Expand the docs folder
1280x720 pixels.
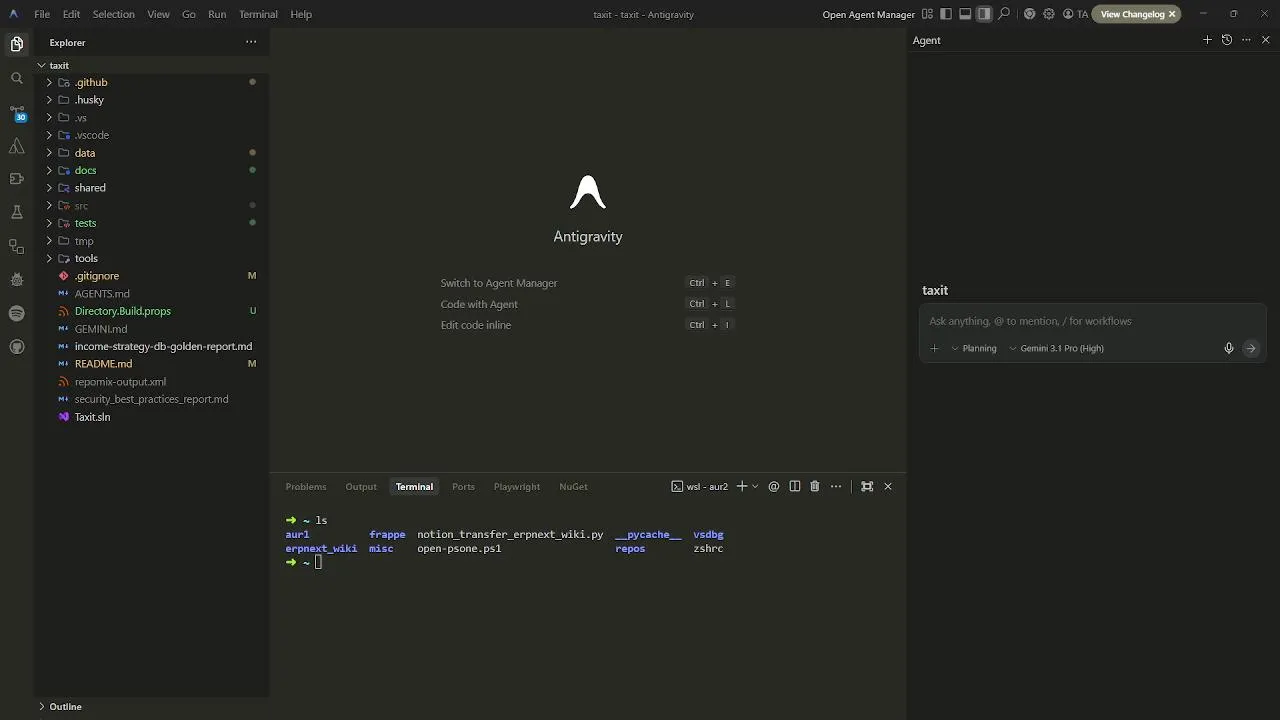49,170
